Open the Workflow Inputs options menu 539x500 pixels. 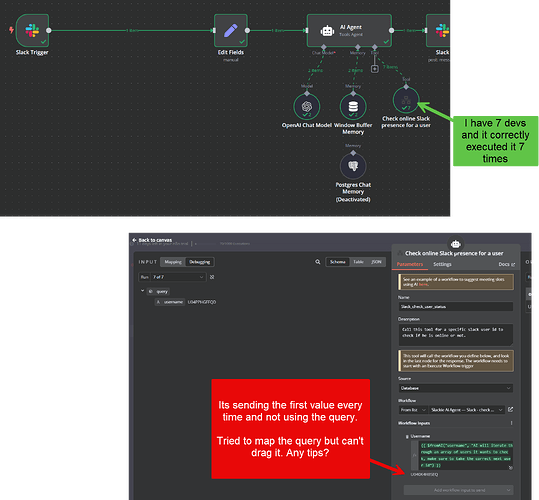[511, 423]
